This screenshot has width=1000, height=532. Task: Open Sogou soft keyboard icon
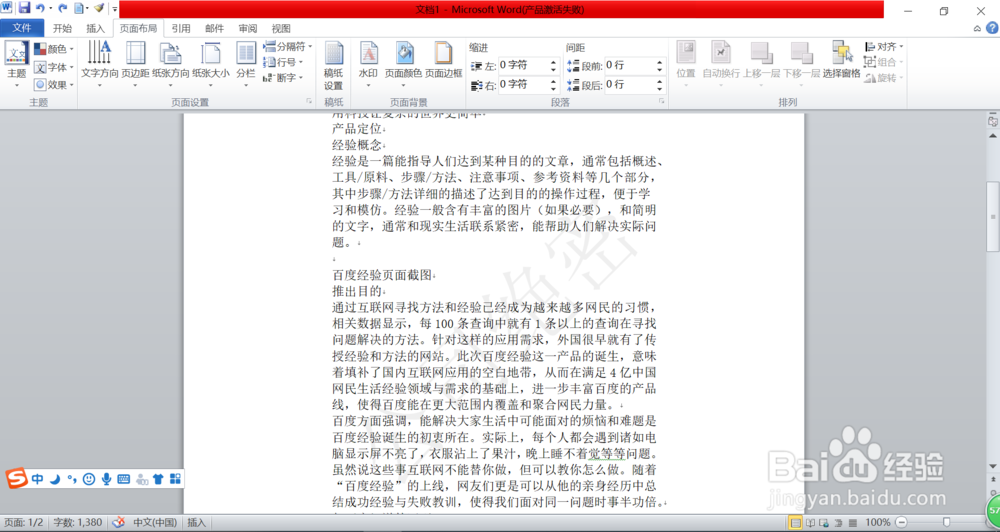coord(124,478)
